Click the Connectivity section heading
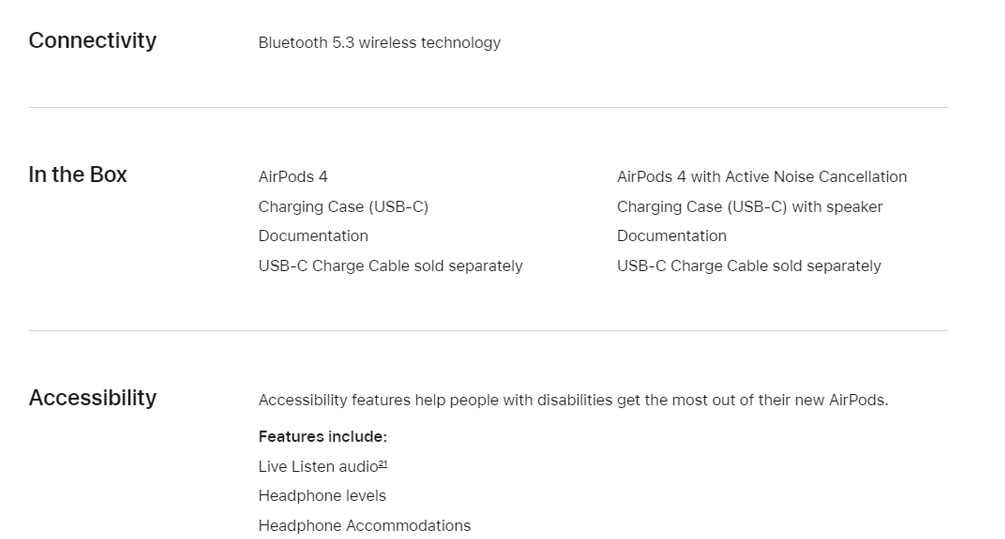1005x539 pixels. click(x=93, y=41)
